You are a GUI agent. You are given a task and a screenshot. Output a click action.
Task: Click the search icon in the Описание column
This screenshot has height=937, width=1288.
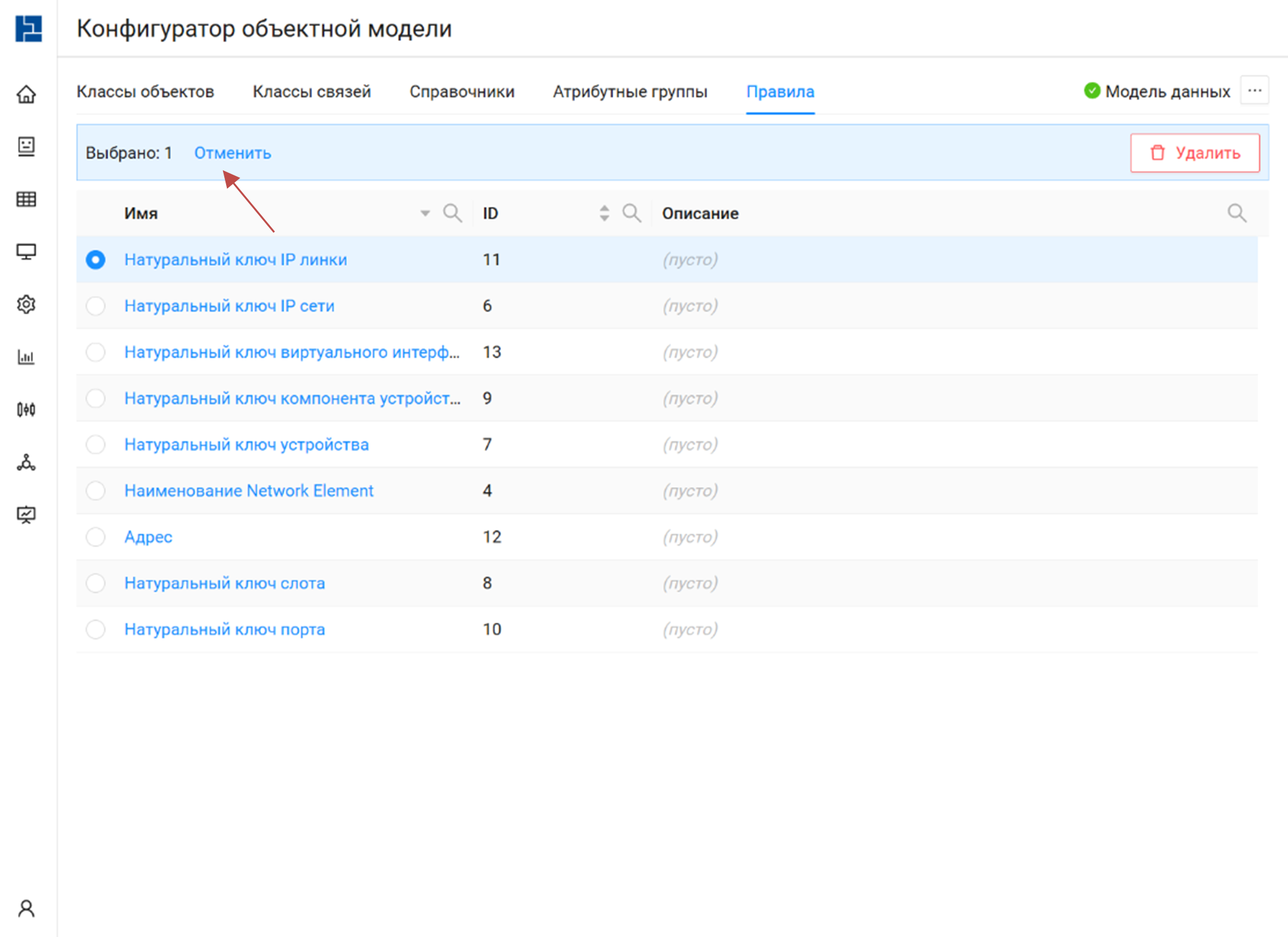coord(1237,213)
